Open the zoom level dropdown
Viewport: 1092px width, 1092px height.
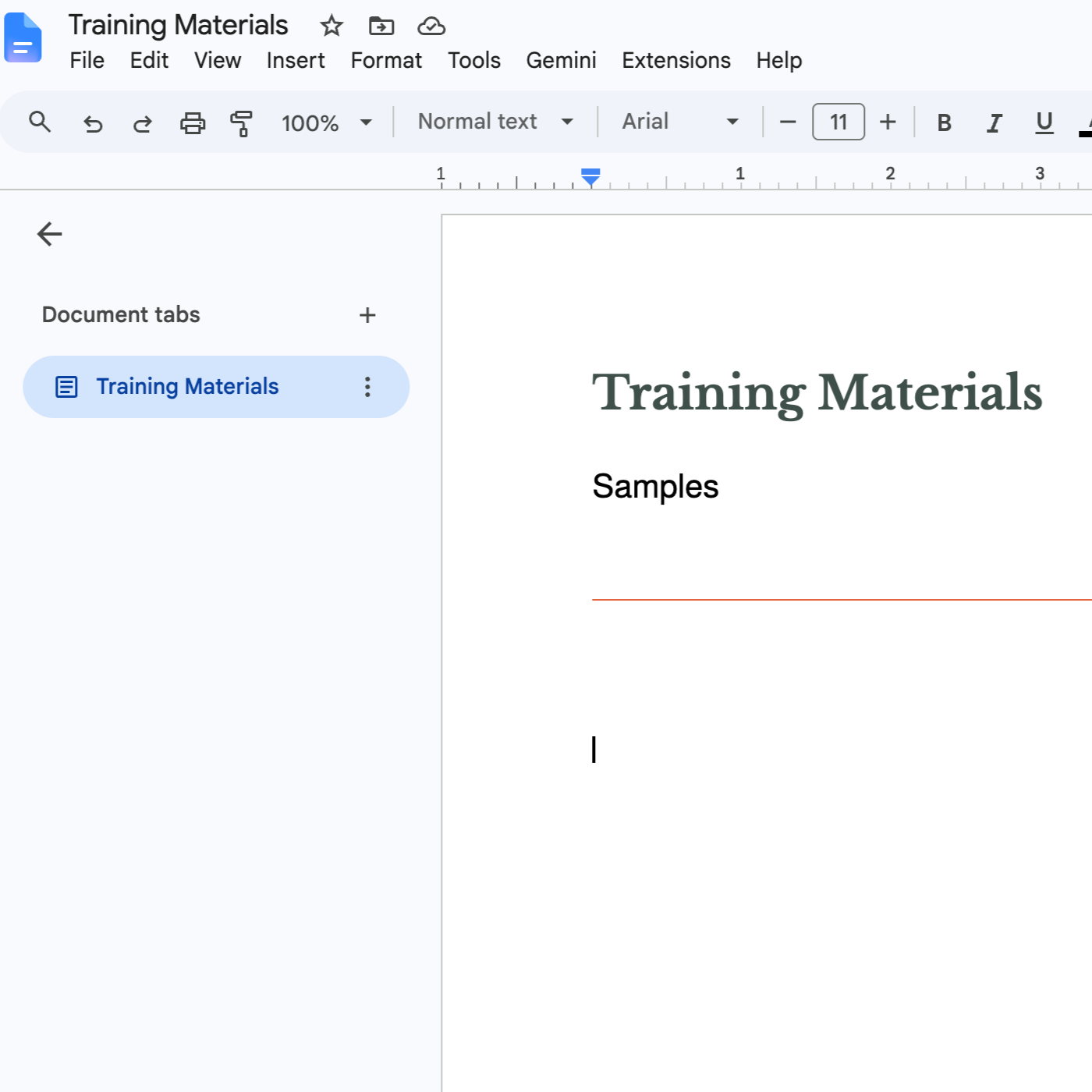(x=327, y=122)
